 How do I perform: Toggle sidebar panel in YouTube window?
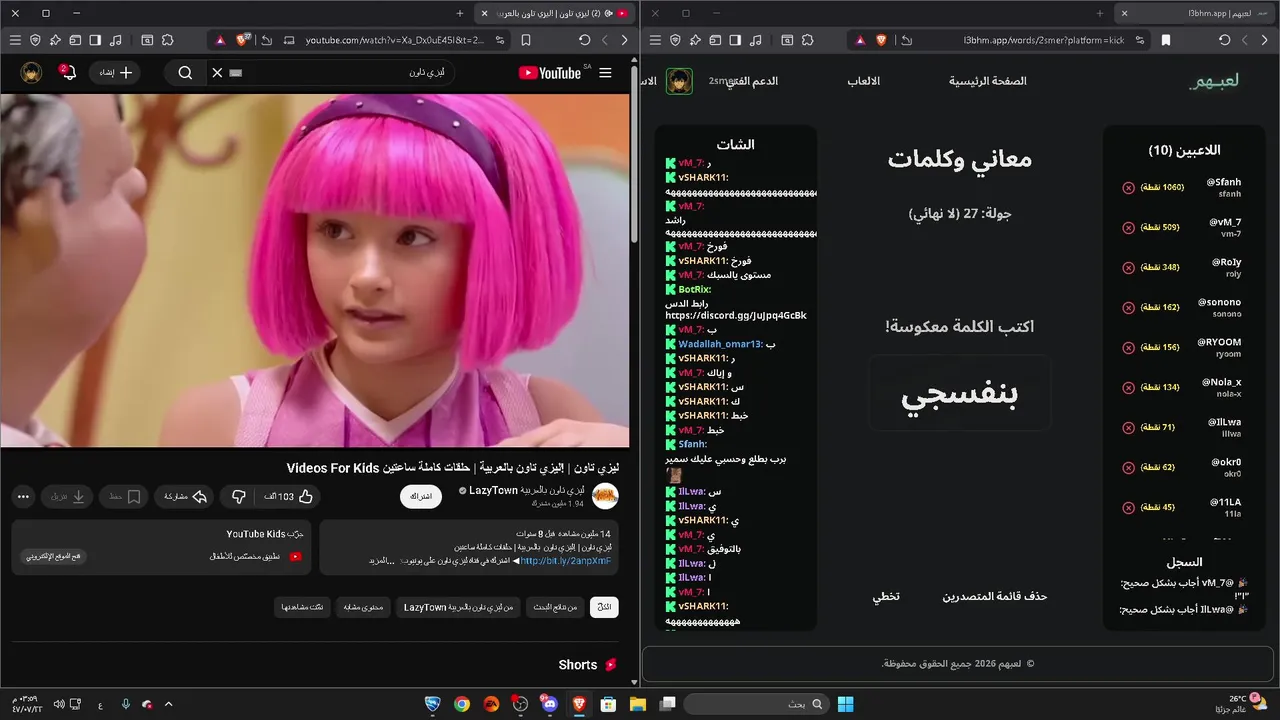(x=95, y=40)
